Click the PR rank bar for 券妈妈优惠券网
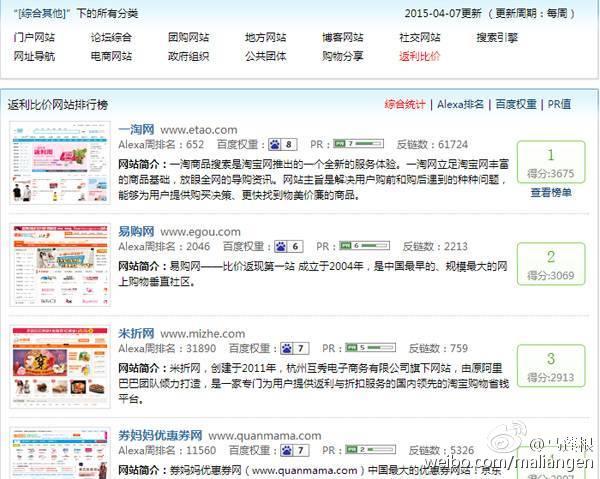 click(x=370, y=450)
